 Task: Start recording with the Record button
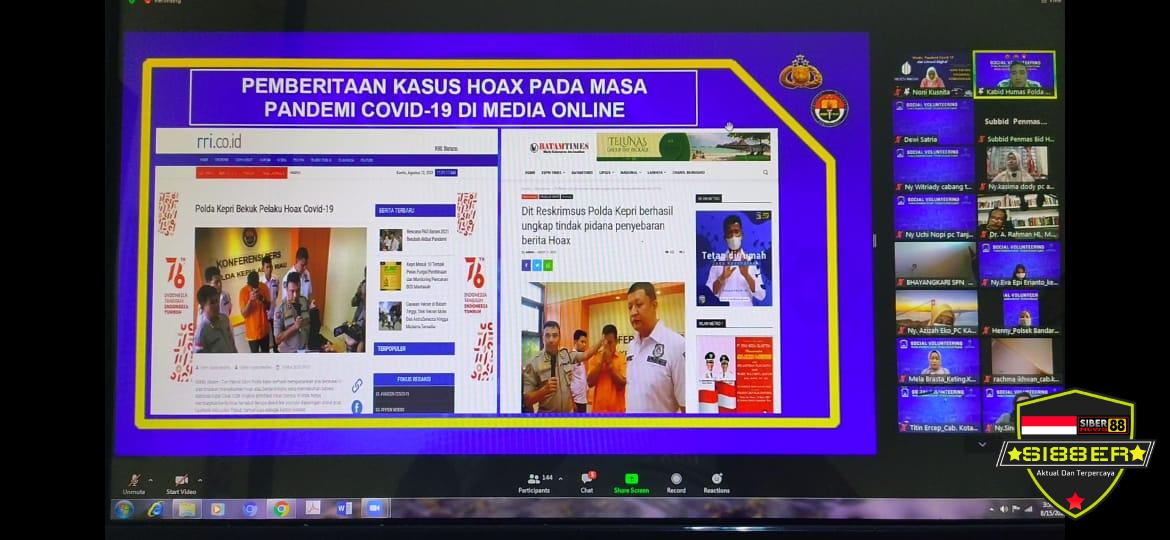(x=676, y=481)
